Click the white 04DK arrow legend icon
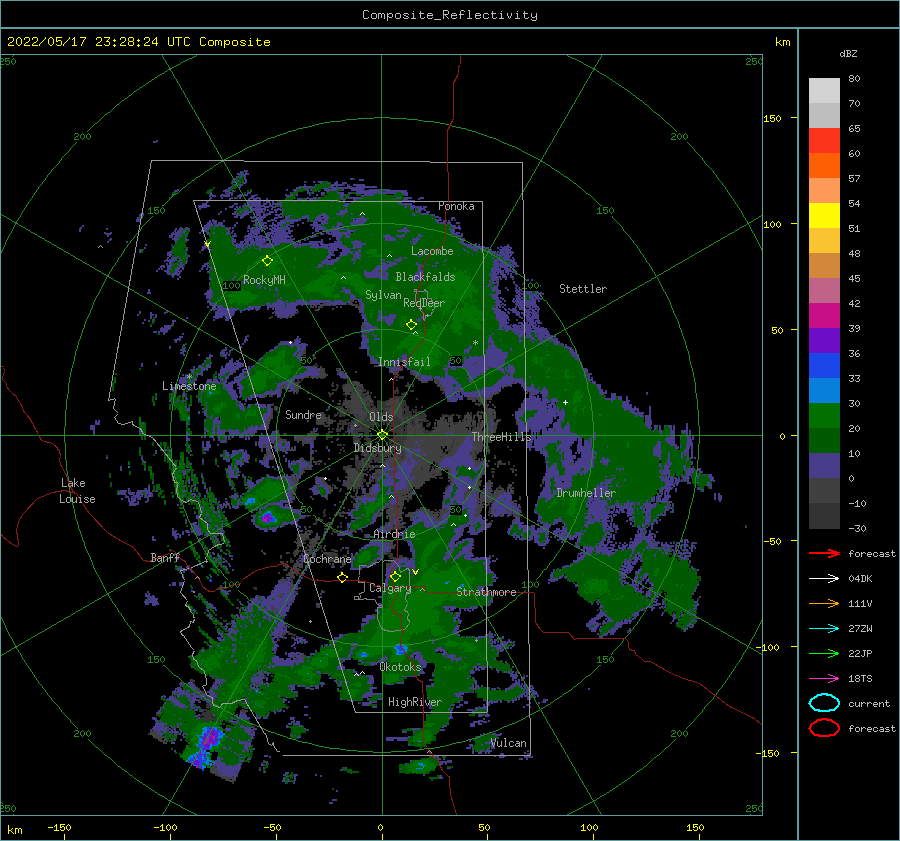Screen dimensions: 900x841 click(x=824, y=578)
